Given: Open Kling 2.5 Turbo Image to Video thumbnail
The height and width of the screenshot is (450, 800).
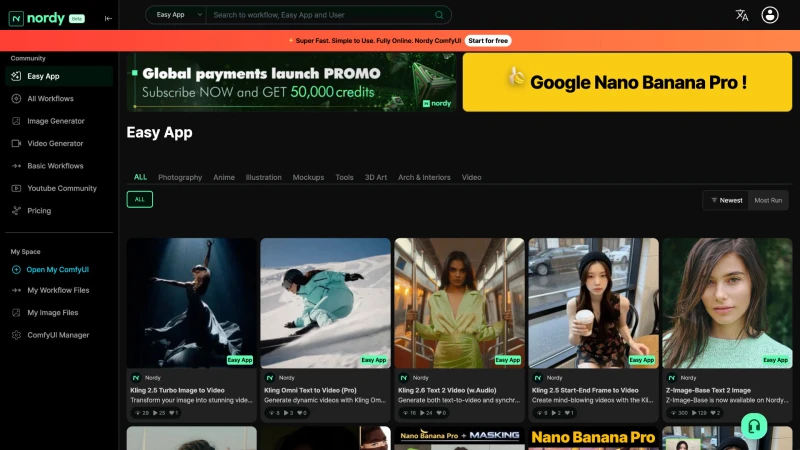Looking at the screenshot, I should 191,302.
